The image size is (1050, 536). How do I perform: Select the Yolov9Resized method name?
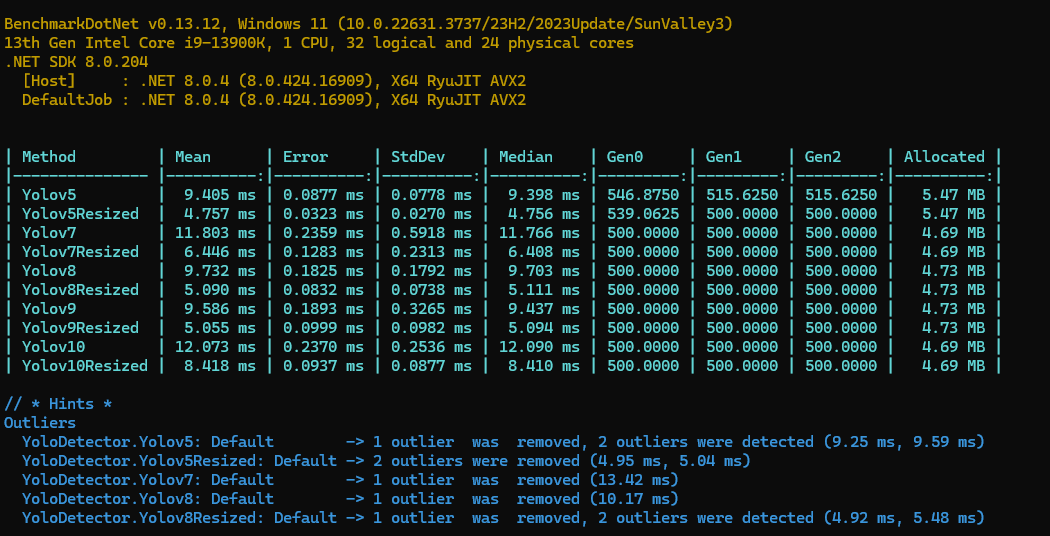80,328
